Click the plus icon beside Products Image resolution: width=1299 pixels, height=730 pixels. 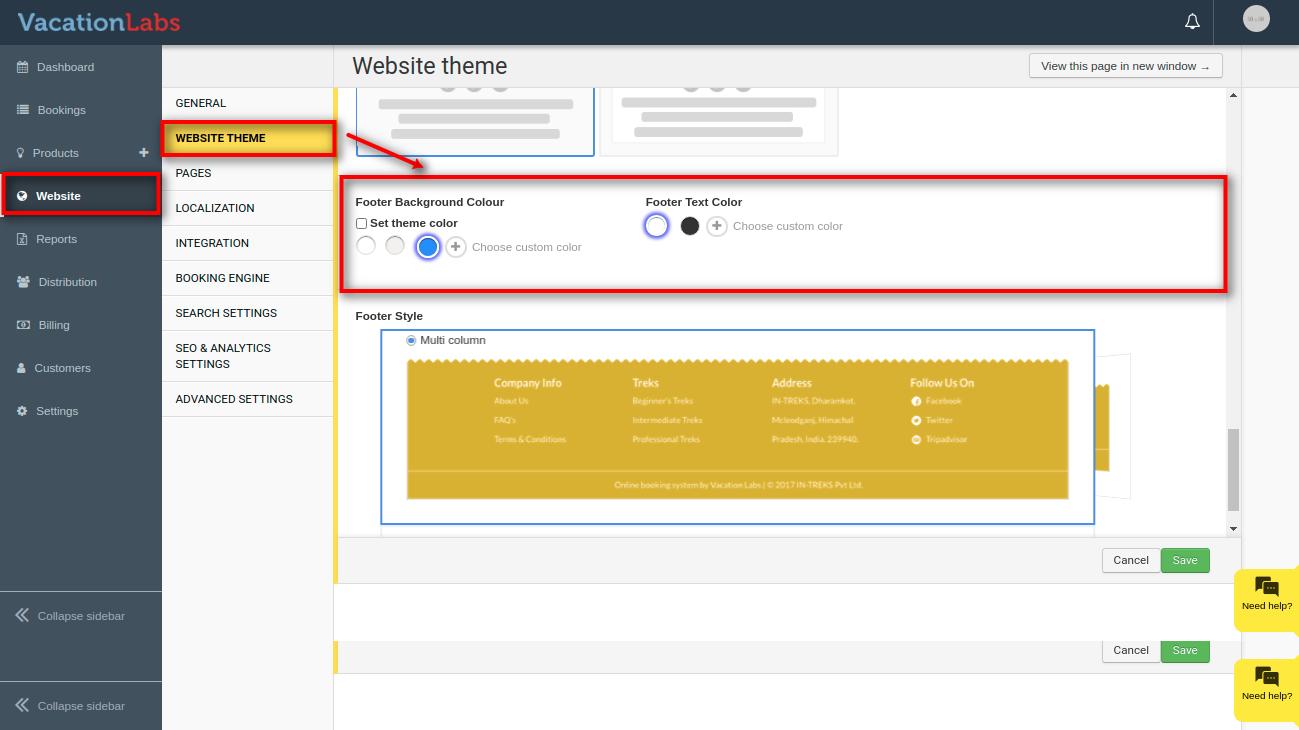tap(143, 152)
